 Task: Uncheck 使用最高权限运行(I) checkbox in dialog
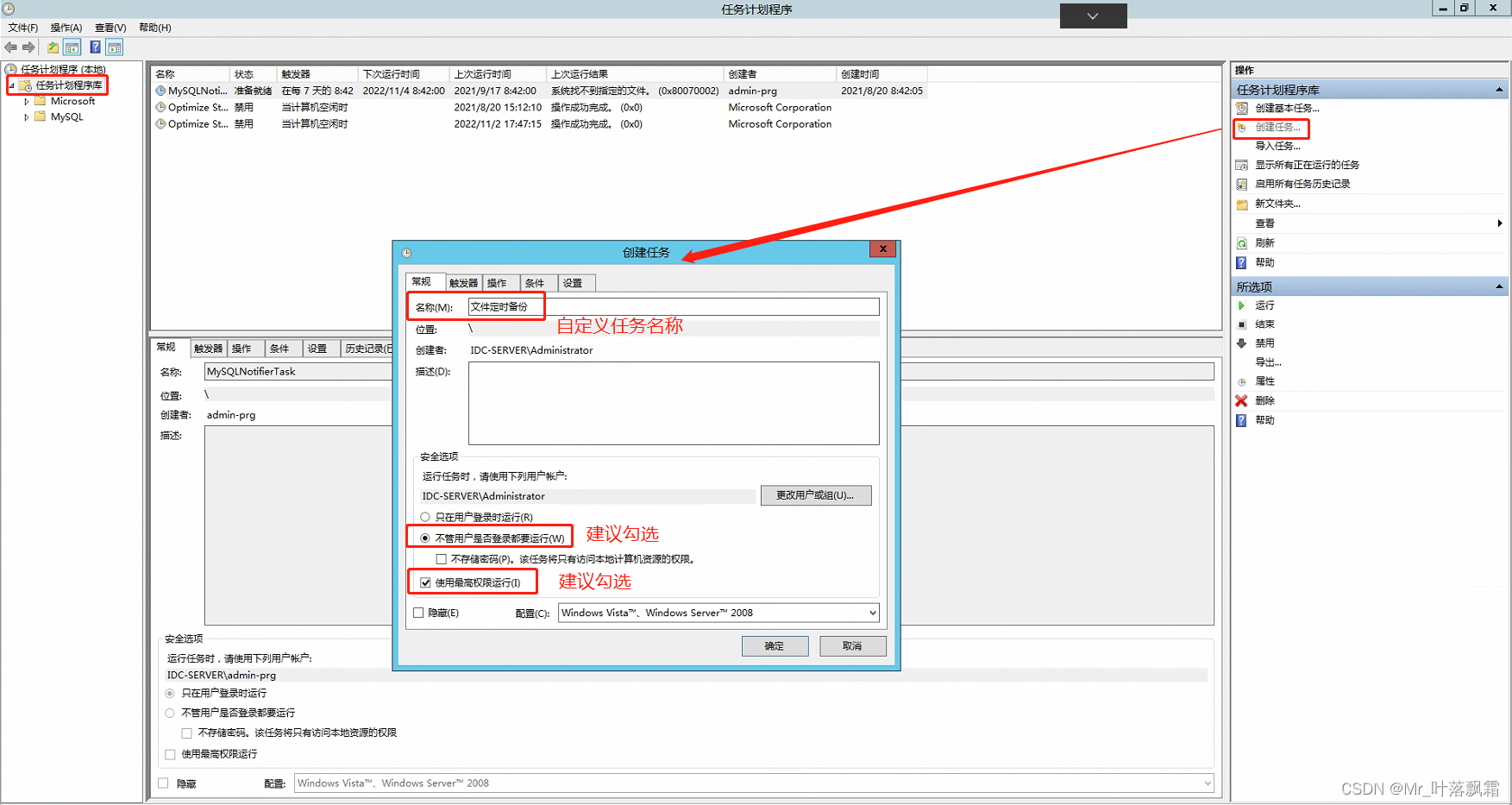425,582
